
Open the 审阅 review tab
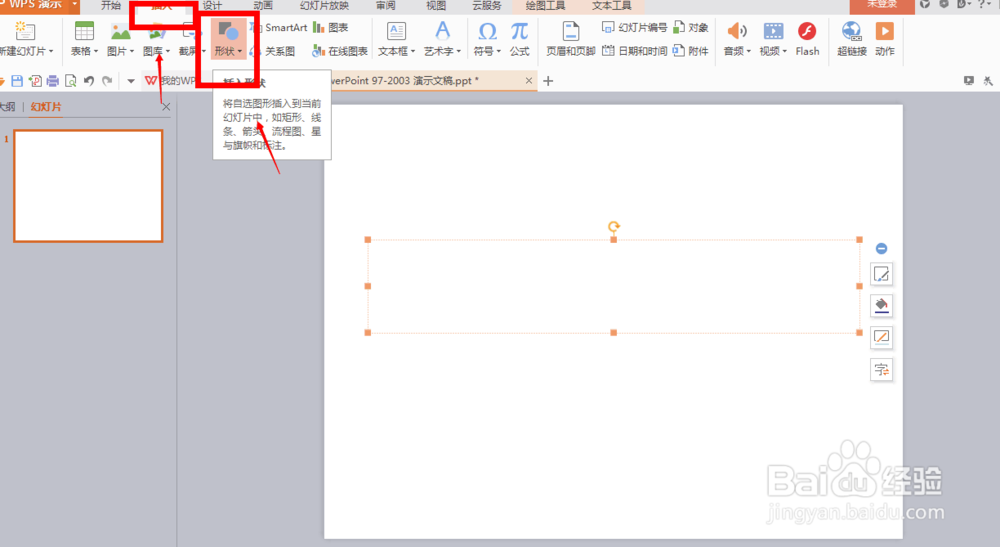385,5
